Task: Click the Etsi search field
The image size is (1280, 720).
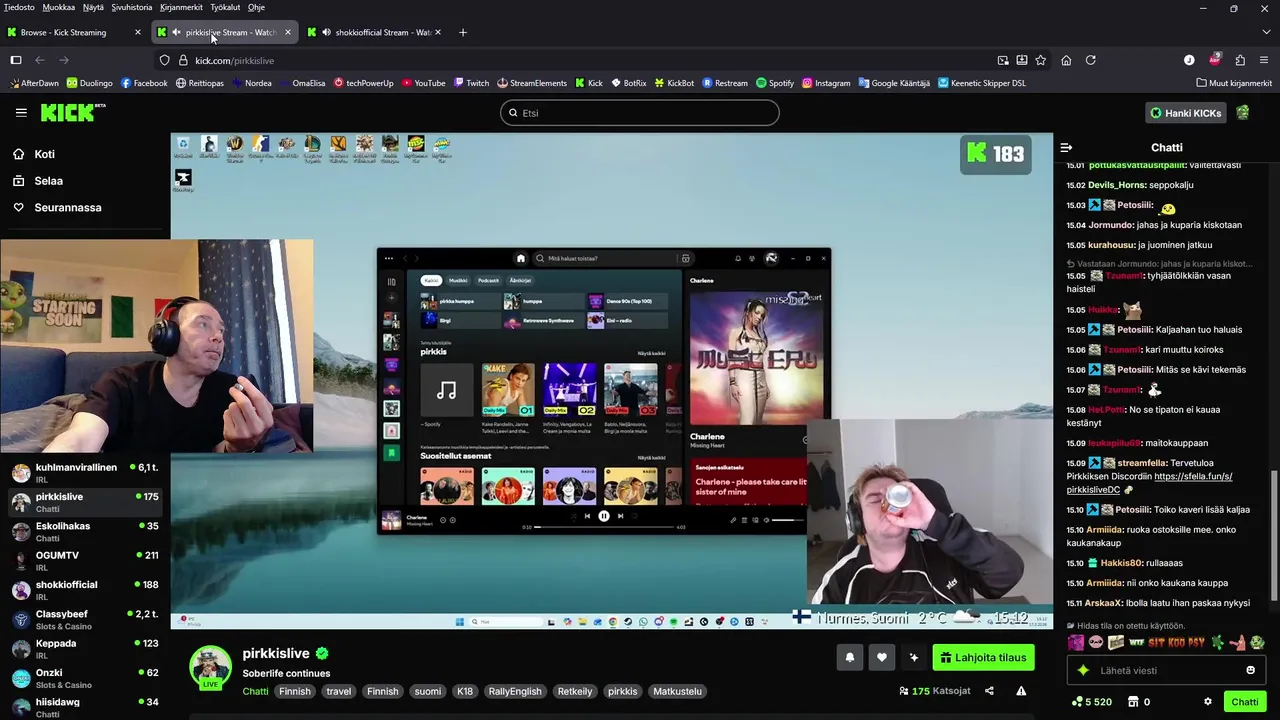Action: pyautogui.click(x=640, y=113)
